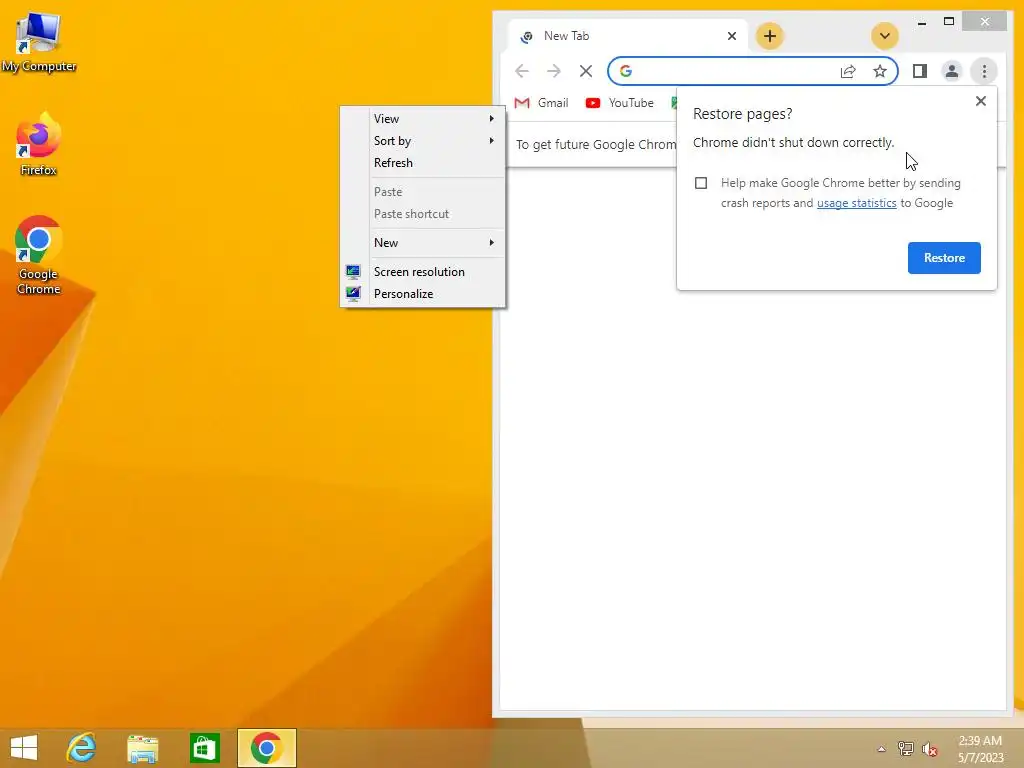Choose Refresh from context menu
The width and height of the screenshot is (1024, 768).
pos(423,163)
